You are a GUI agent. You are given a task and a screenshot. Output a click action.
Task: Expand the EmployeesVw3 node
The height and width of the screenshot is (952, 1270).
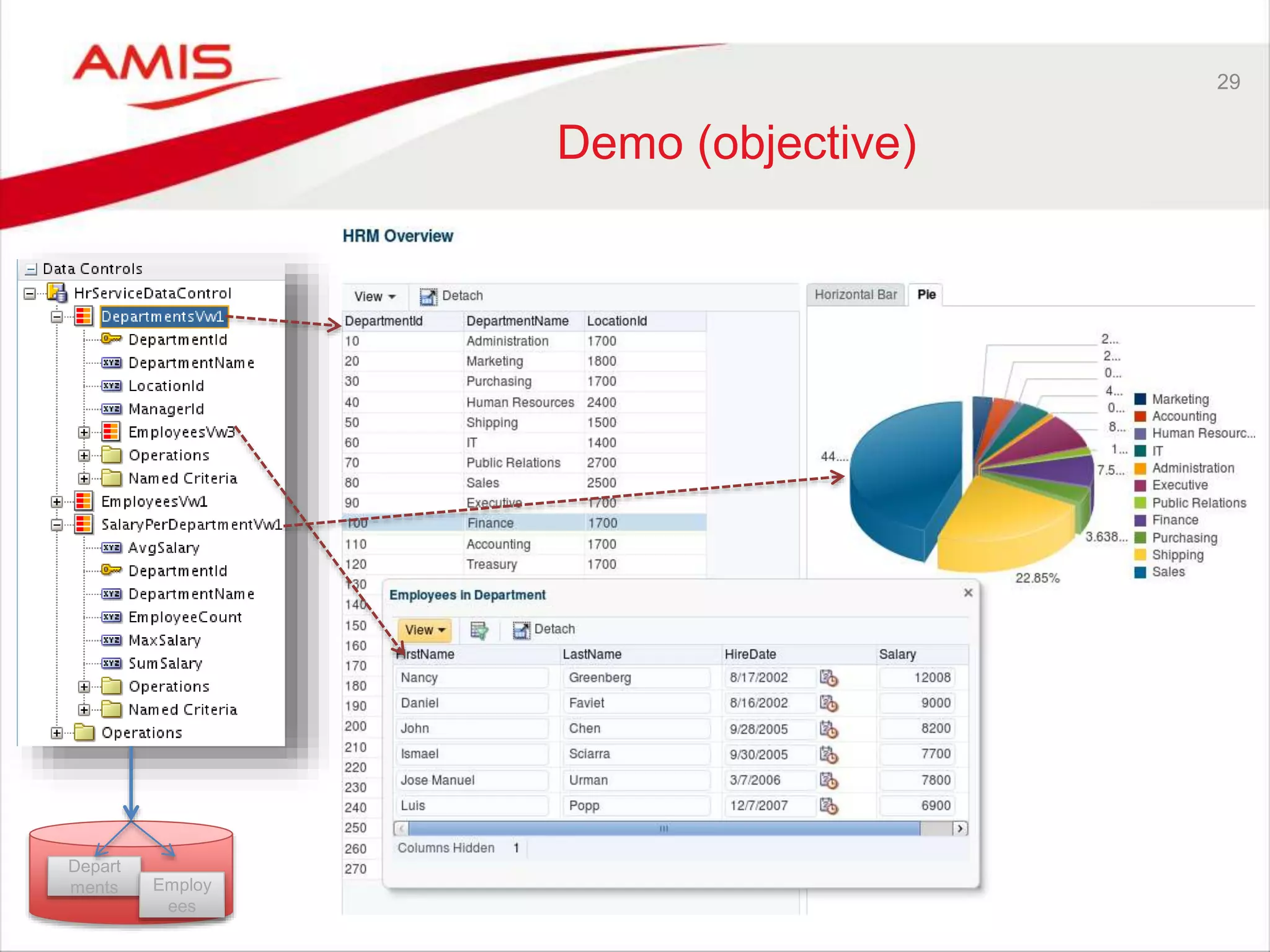84,432
